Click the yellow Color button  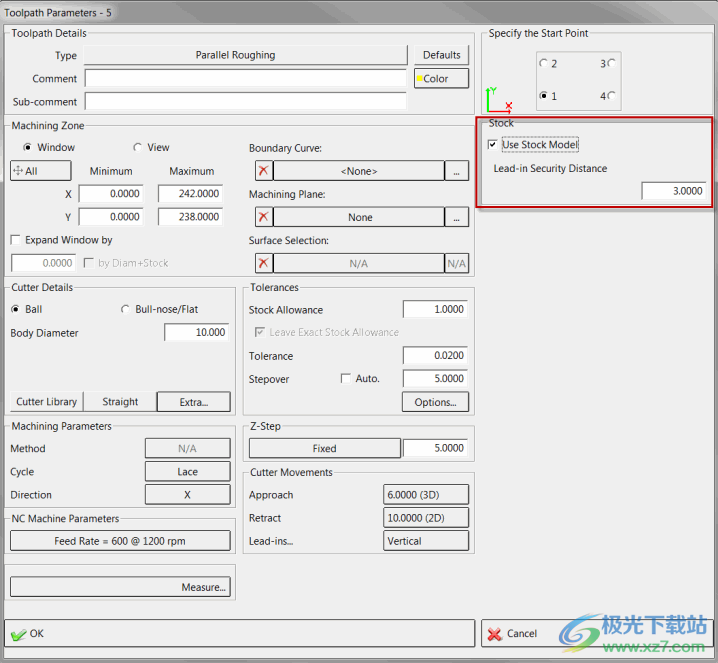click(441, 78)
